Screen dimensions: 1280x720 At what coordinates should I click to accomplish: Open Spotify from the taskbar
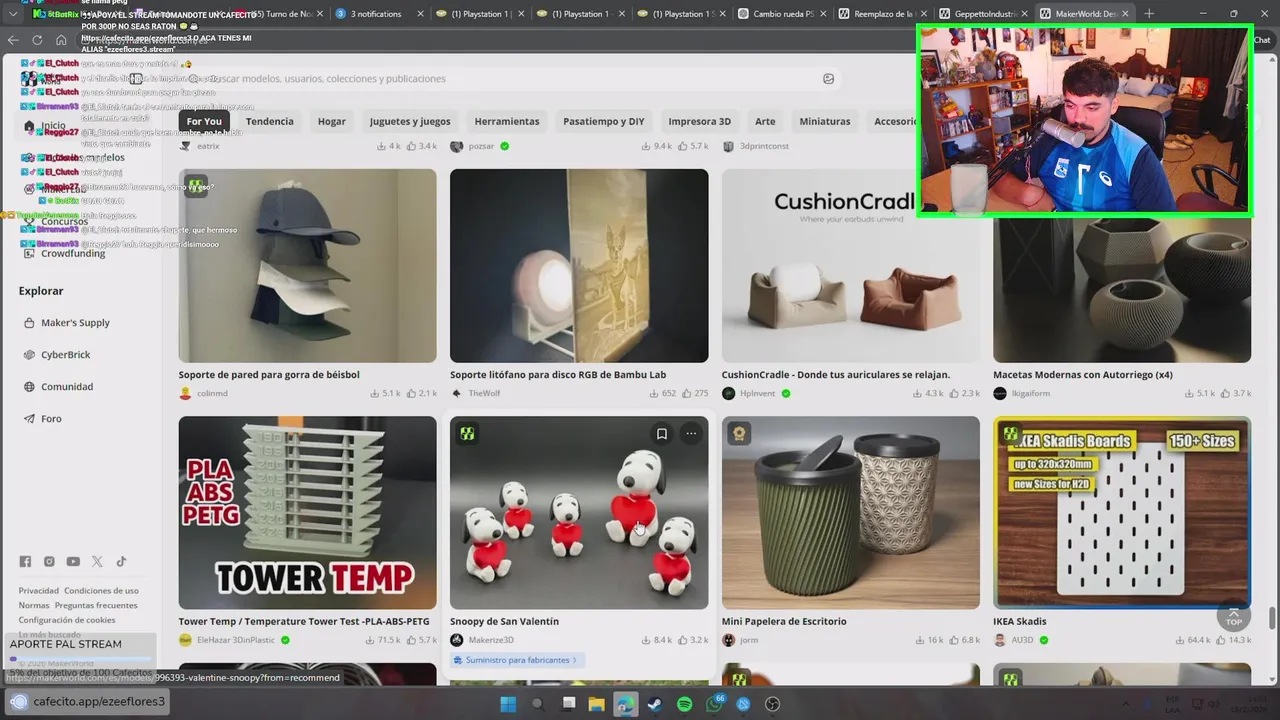(684, 704)
